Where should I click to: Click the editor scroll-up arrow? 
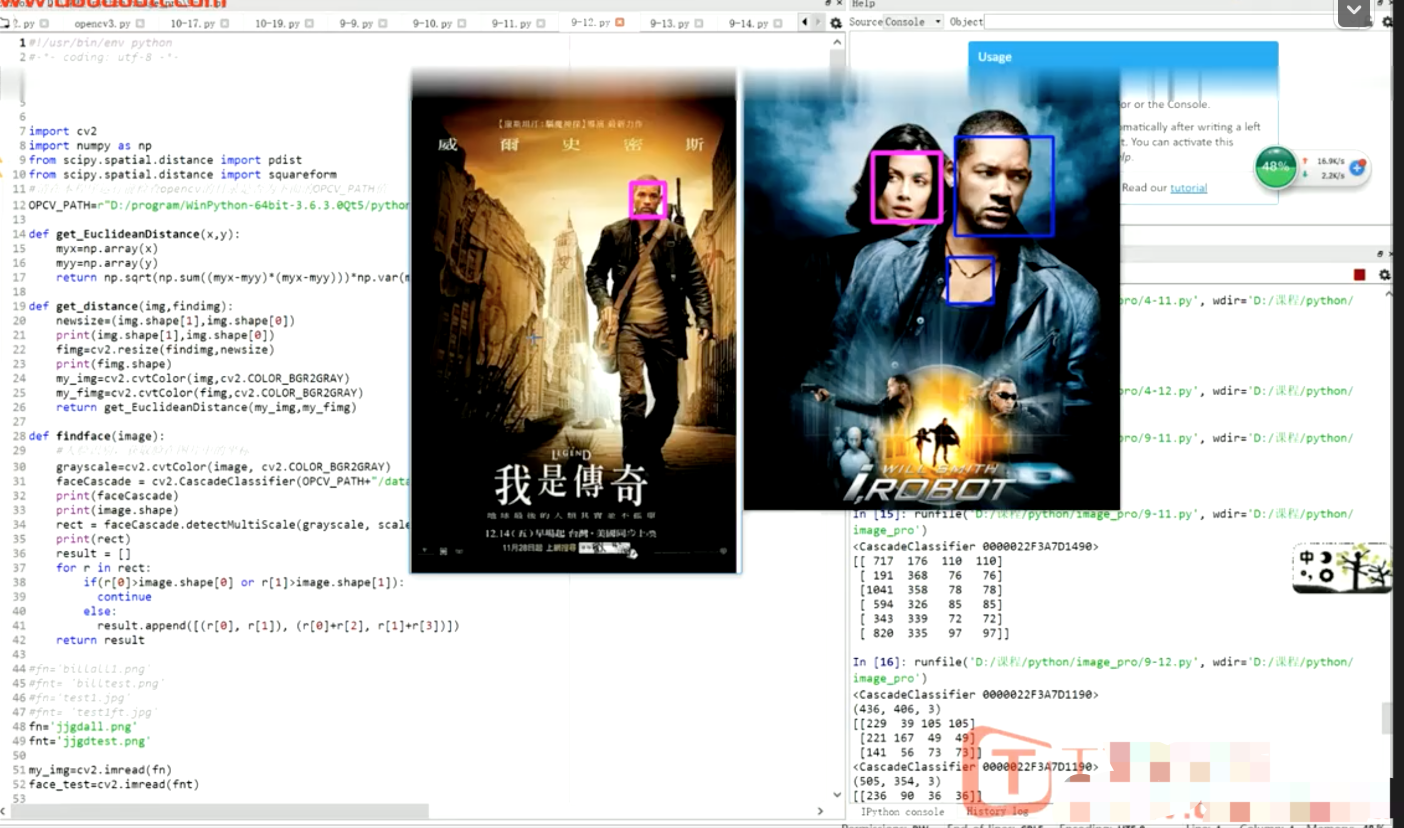837,44
